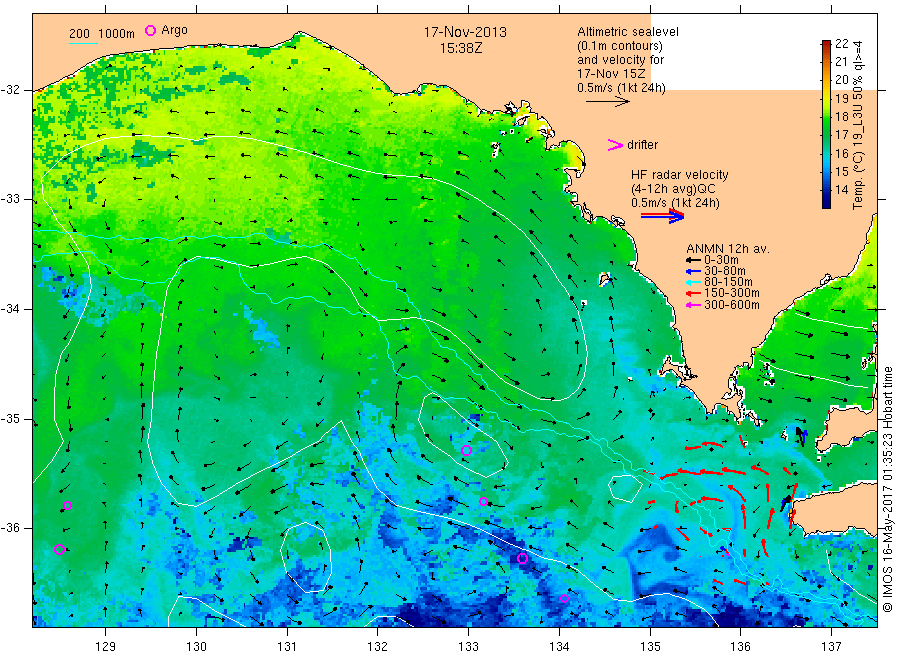Click the latitude label -36
The width and height of the screenshot is (900, 660).
[10, 528]
